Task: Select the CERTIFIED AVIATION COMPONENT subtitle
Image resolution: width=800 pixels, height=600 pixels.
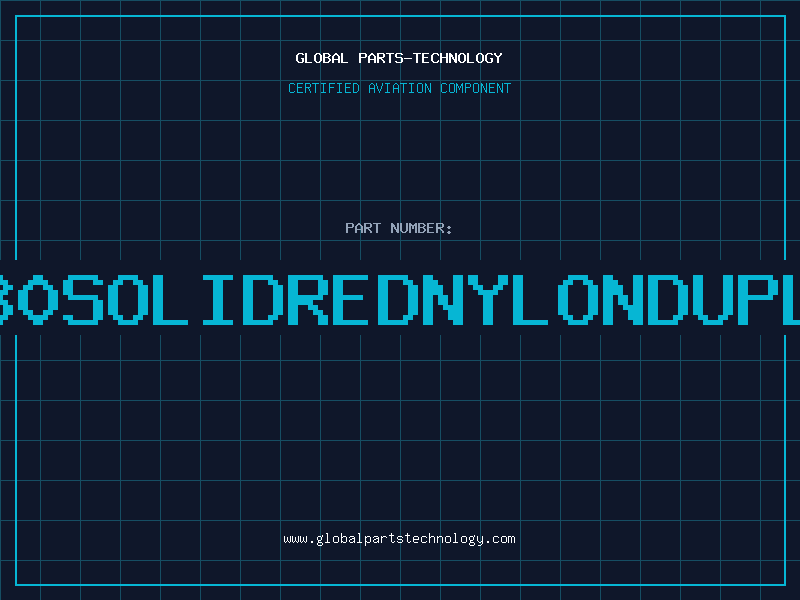Action: click(x=399, y=88)
